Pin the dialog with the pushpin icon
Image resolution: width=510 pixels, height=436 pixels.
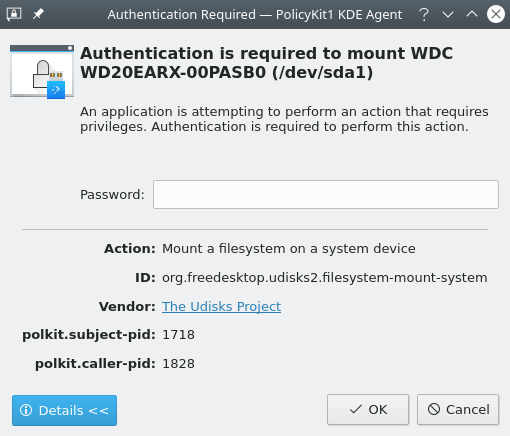point(38,14)
